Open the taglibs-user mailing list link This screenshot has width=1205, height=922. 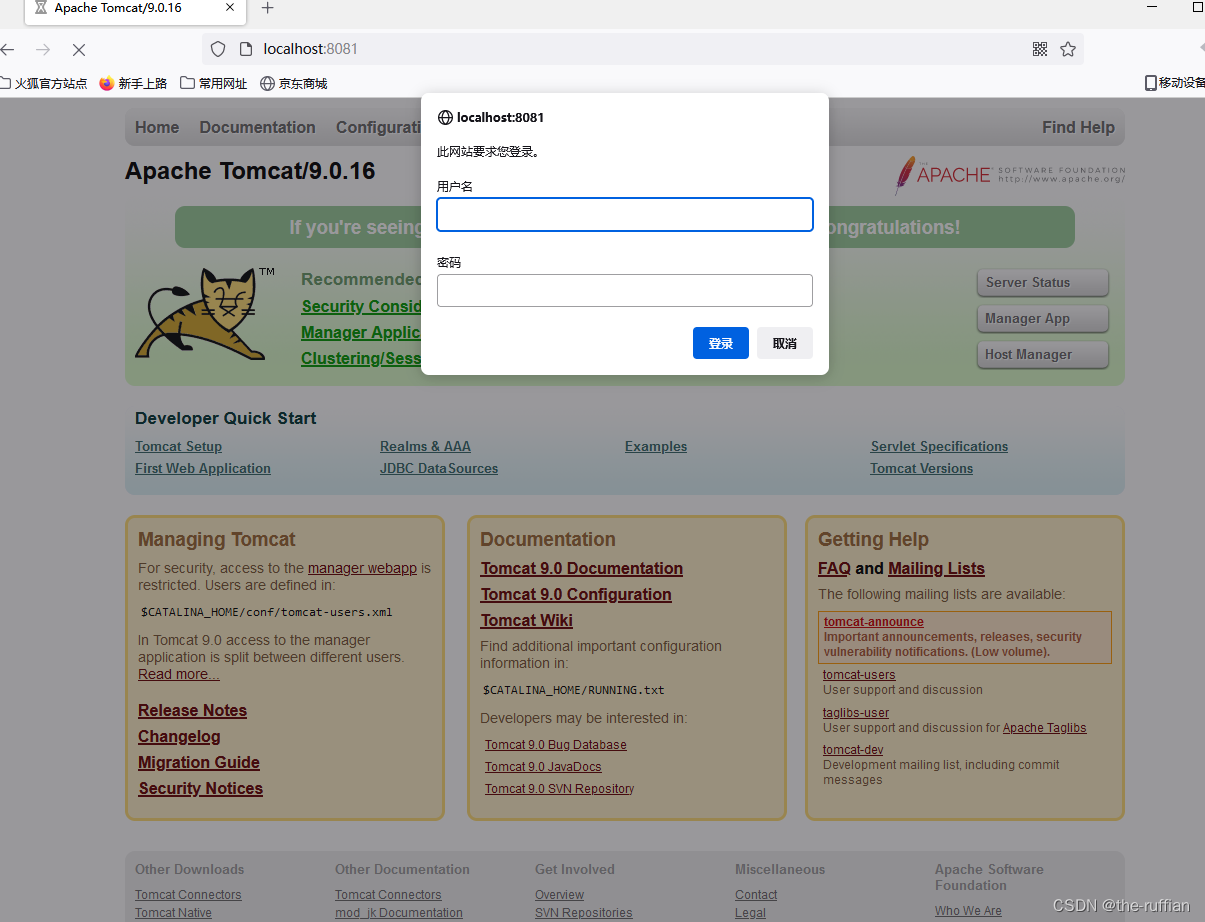point(856,713)
